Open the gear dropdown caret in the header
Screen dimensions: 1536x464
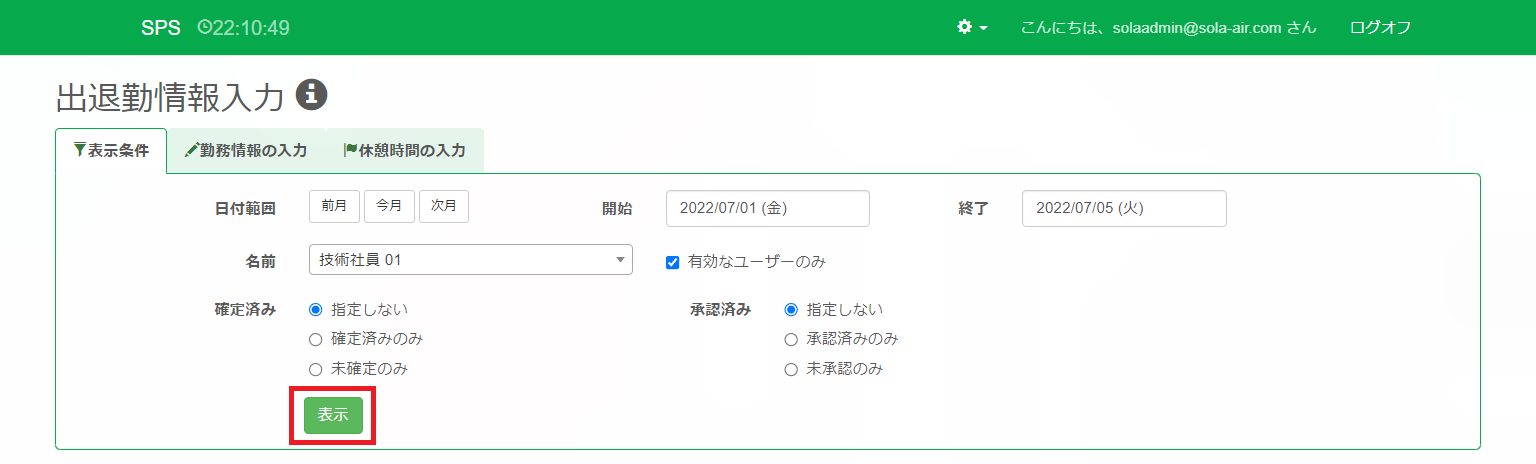[984, 28]
